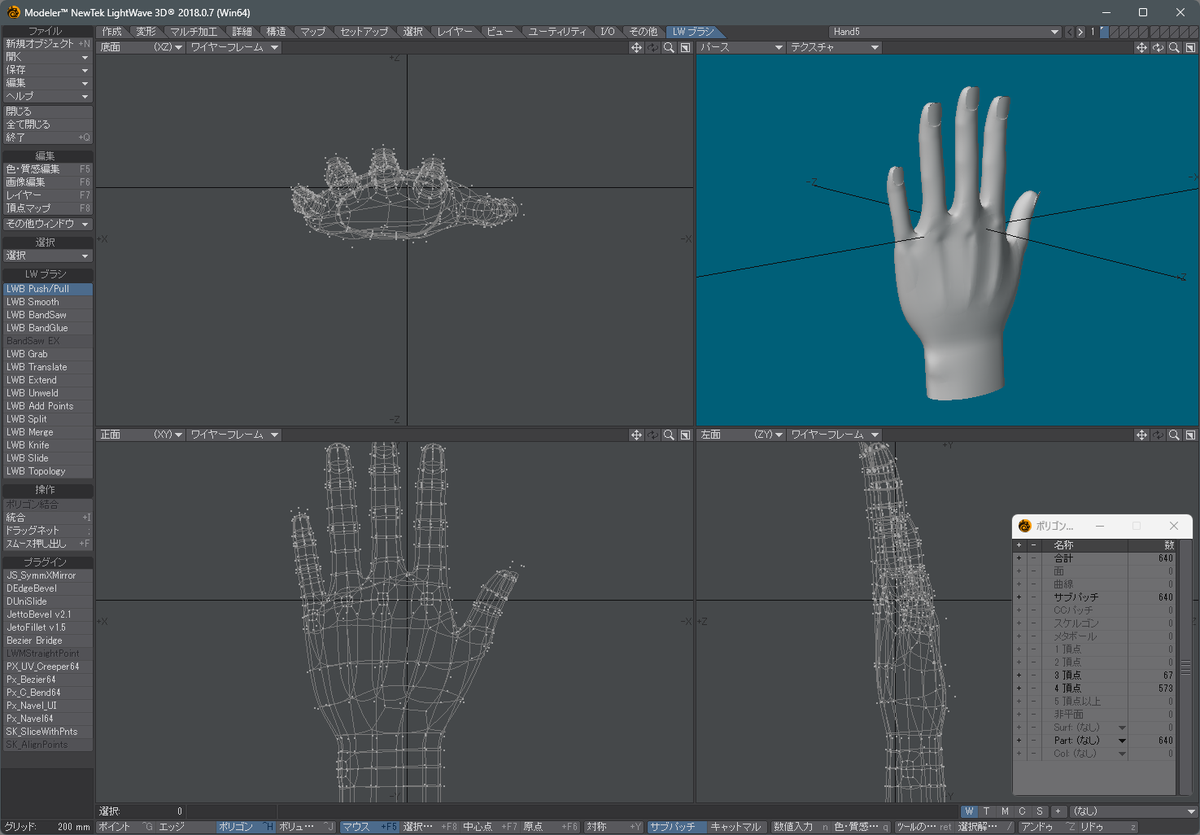Expand the その他ウィンドウ dropdown
The width and height of the screenshot is (1200, 835).
tap(47, 224)
